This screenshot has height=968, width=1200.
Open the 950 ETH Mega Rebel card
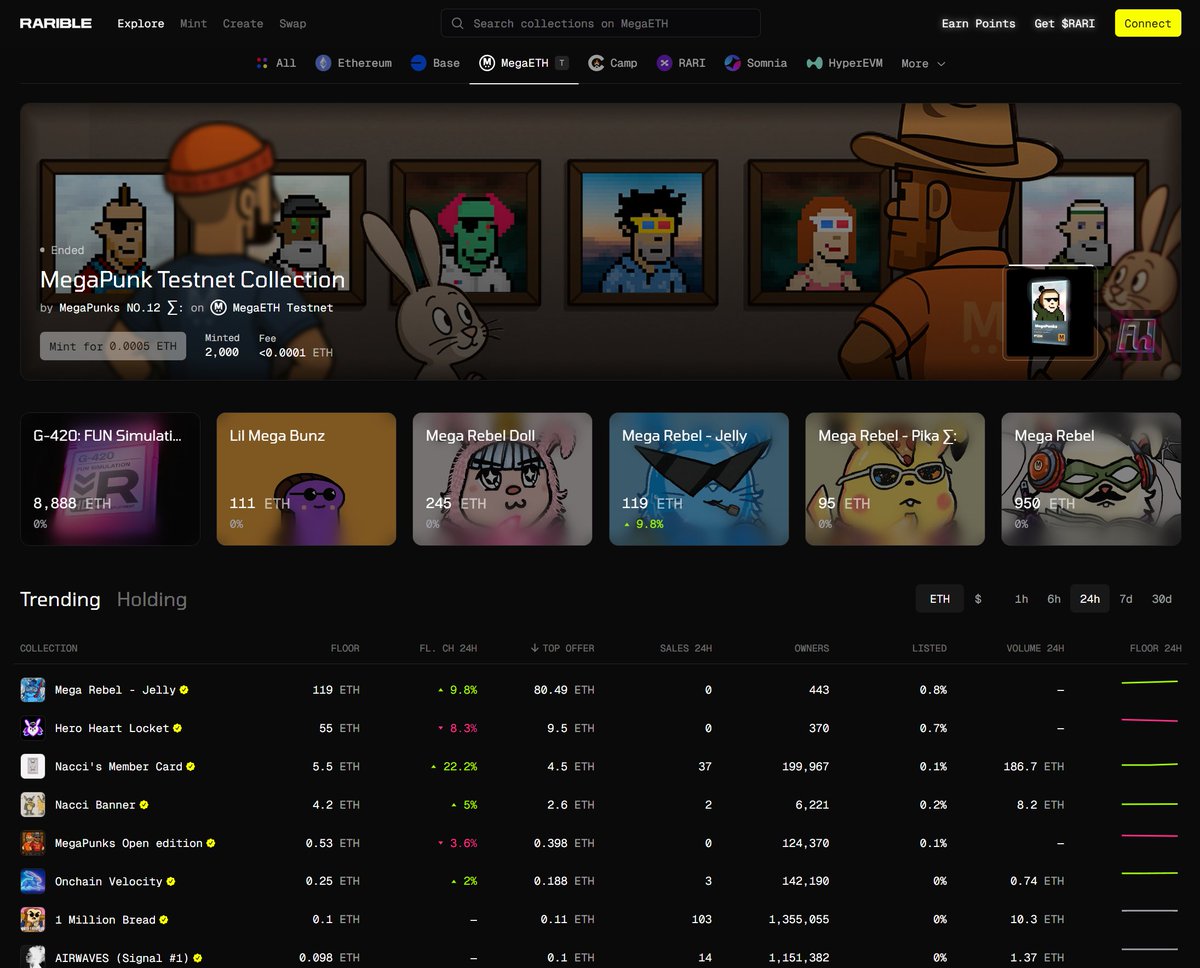[1091, 479]
